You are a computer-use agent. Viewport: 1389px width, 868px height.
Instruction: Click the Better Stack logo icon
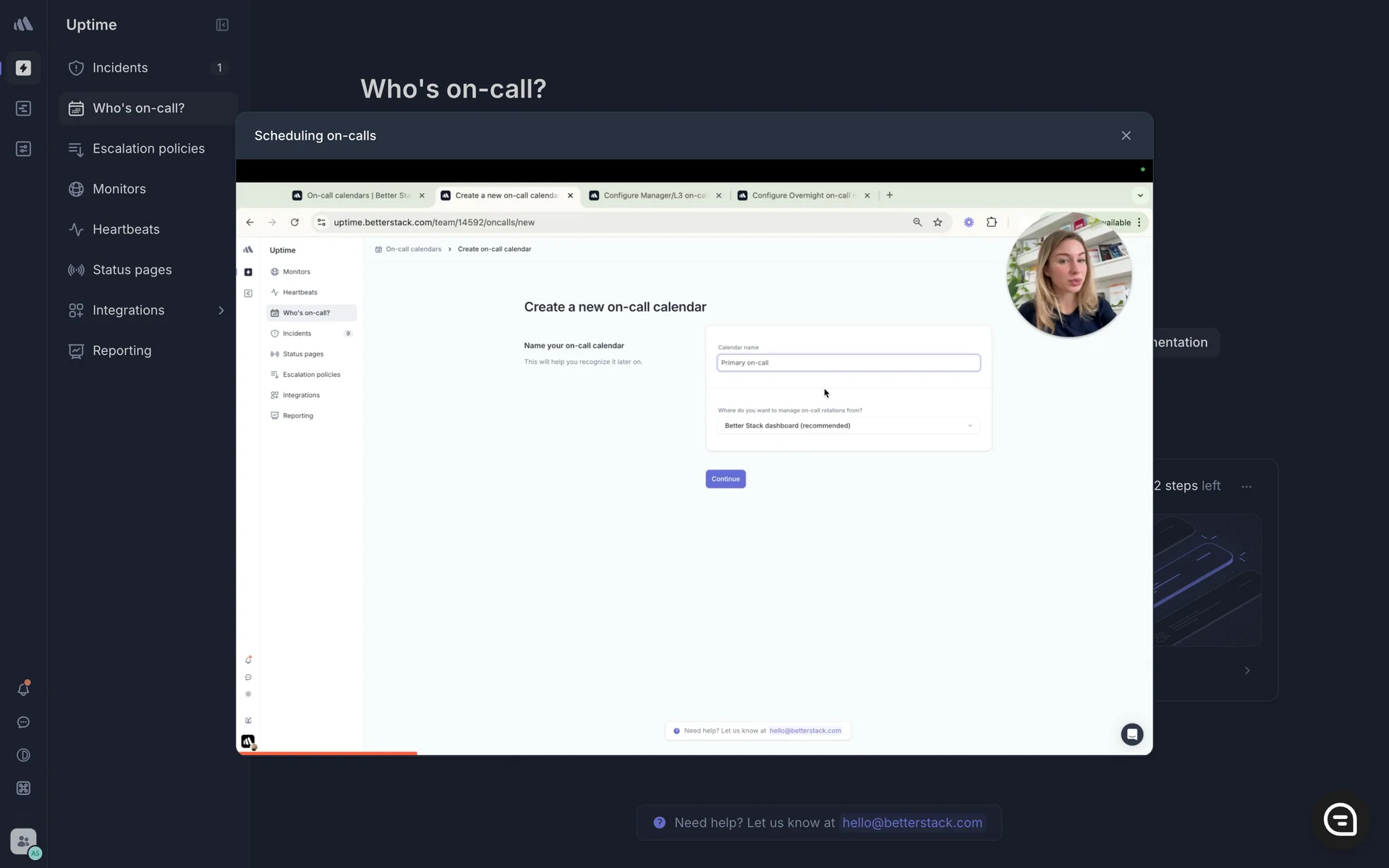pos(23,25)
